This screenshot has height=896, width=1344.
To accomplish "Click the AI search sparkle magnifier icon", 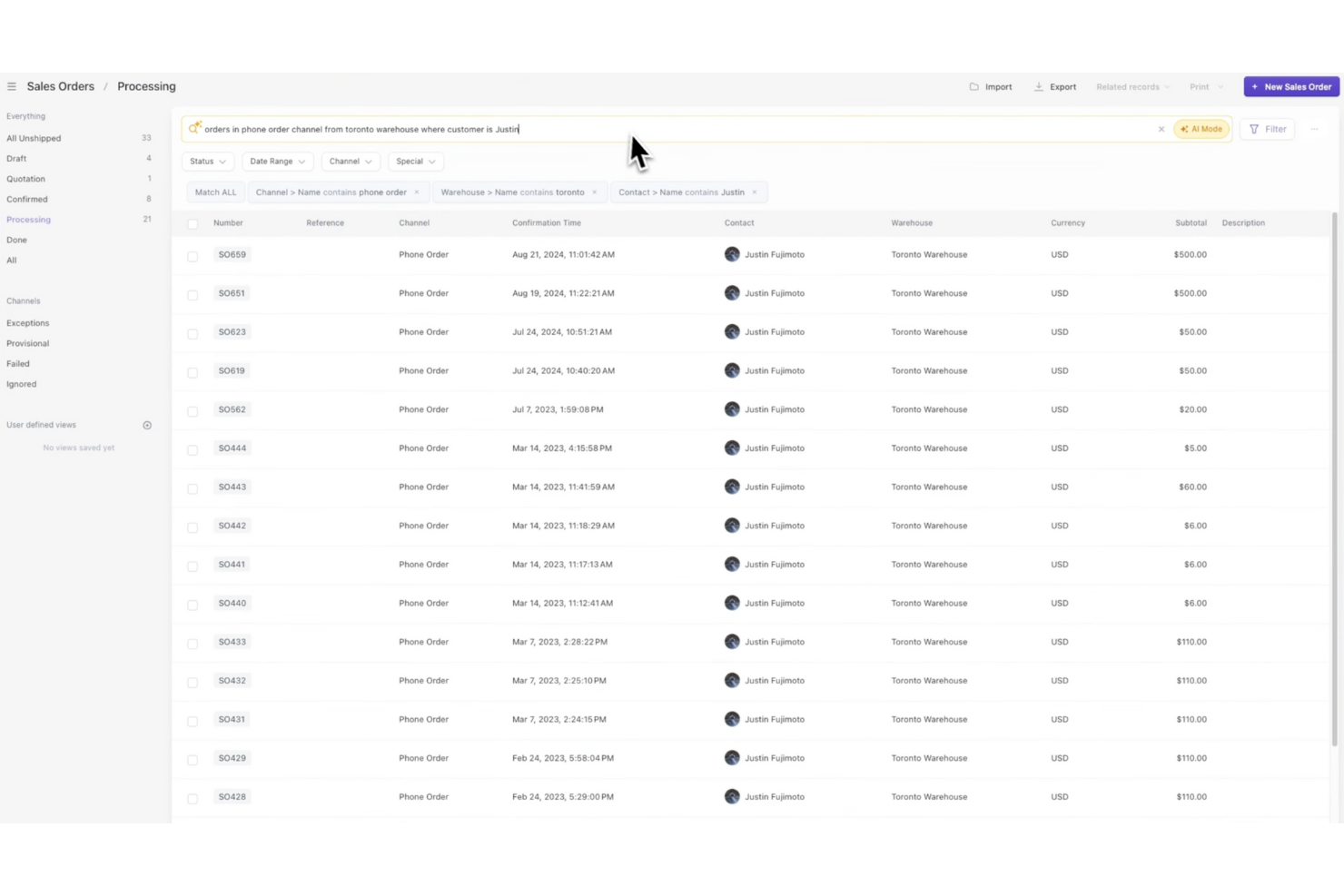I will point(194,128).
